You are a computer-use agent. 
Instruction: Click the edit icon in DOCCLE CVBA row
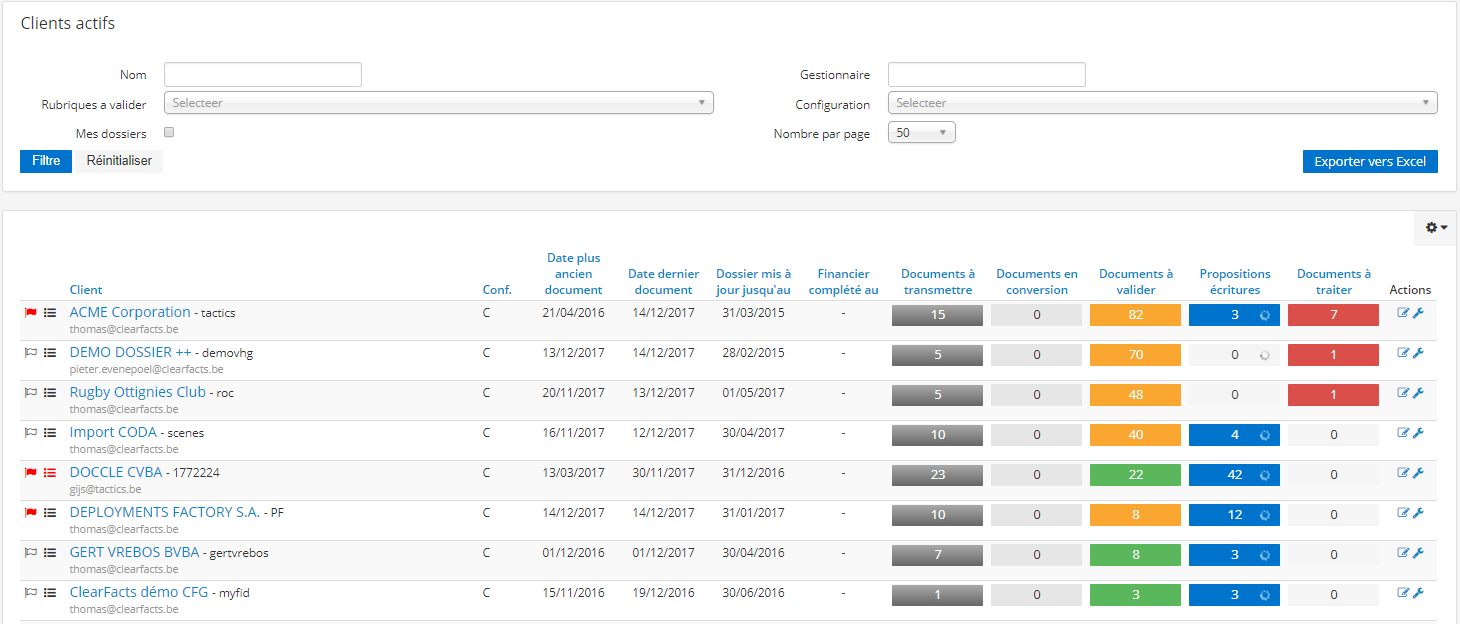pyautogui.click(x=1403, y=473)
